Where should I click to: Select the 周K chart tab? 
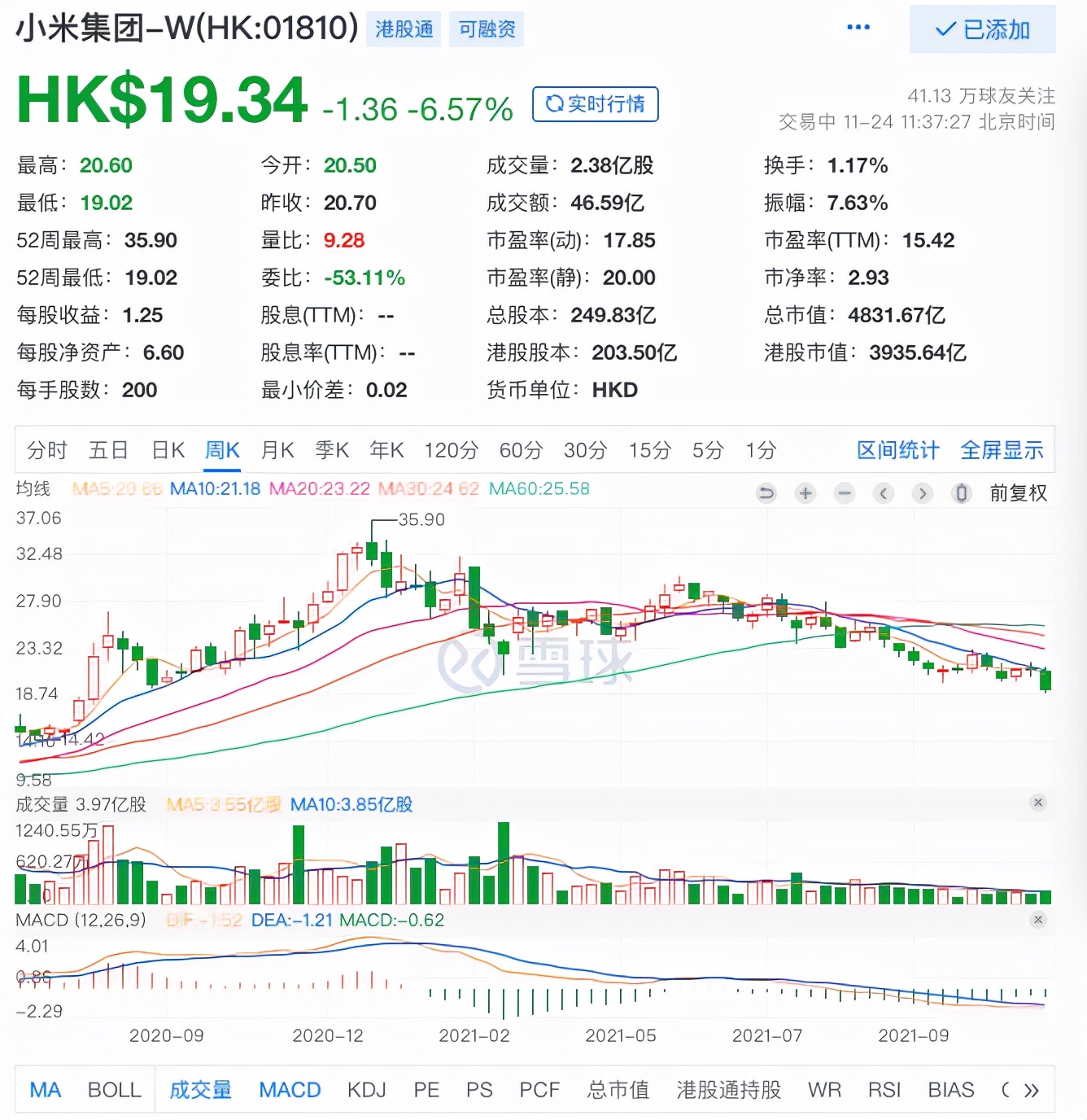(222, 450)
